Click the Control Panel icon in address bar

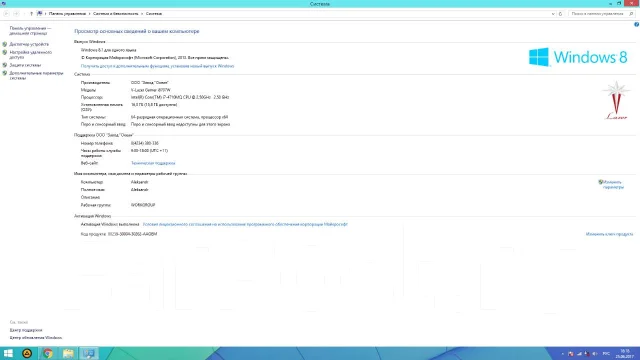[40, 13]
